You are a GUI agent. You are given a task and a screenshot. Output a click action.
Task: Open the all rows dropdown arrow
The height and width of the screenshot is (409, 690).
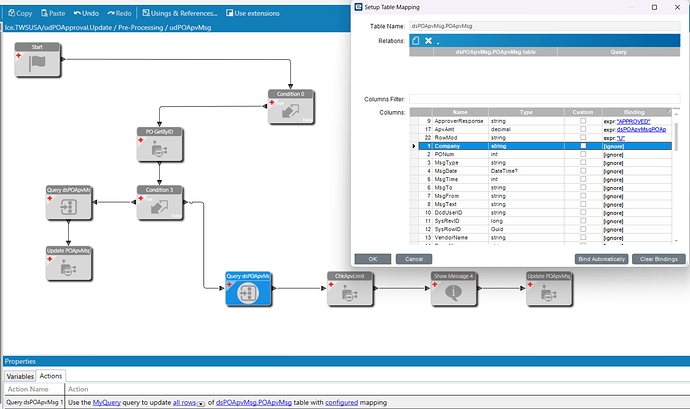click(202, 403)
